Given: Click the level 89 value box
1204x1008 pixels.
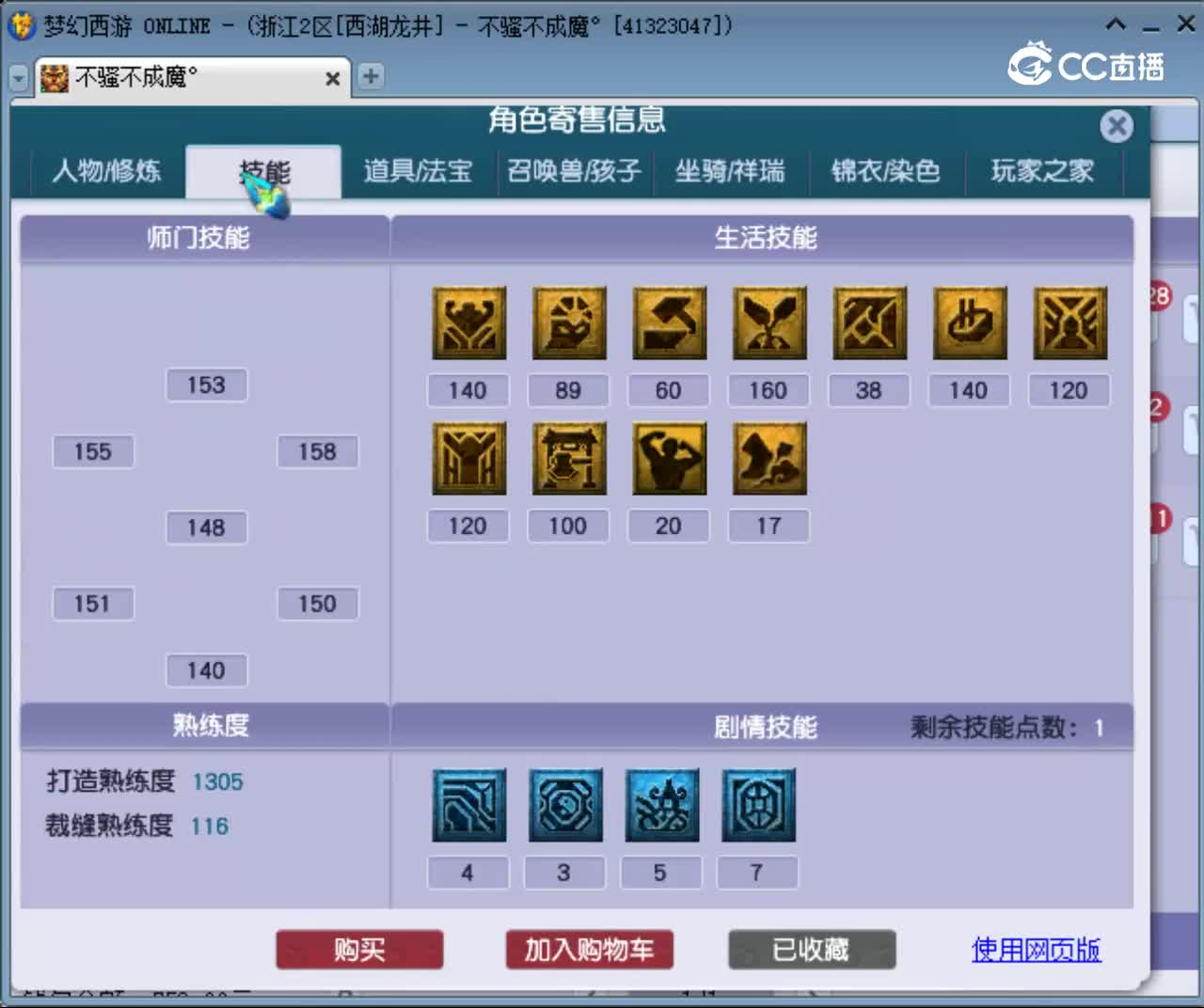Looking at the screenshot, I should [x=568, y=390].
